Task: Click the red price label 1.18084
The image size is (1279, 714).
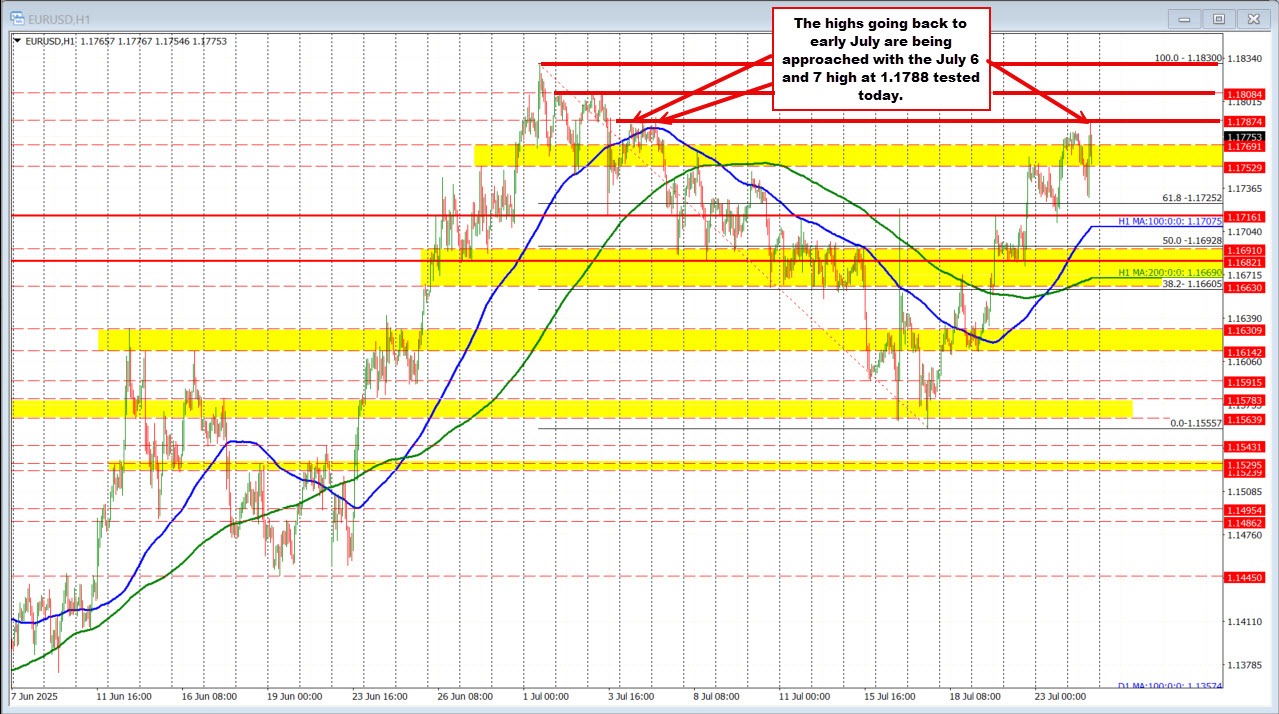Action: point(1245,93)
